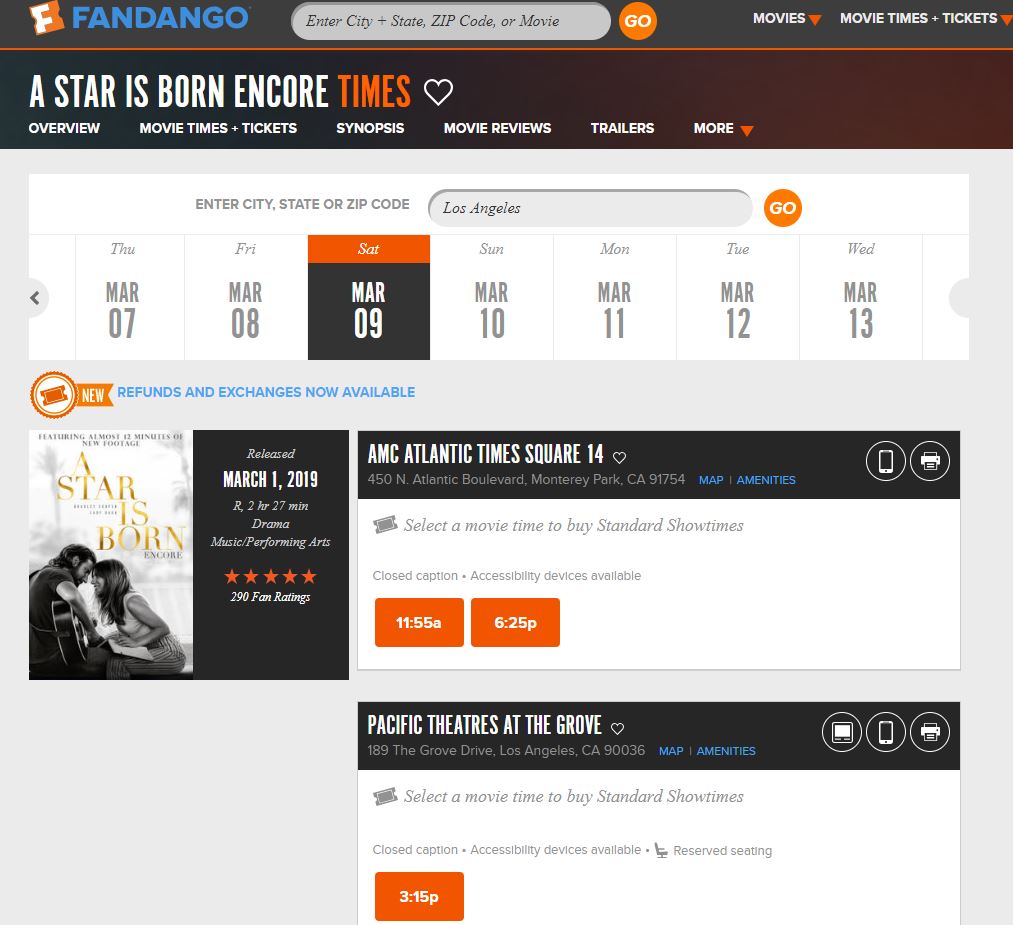
Task: Select Fri Mar 08 date
Action: click(245, 297)
